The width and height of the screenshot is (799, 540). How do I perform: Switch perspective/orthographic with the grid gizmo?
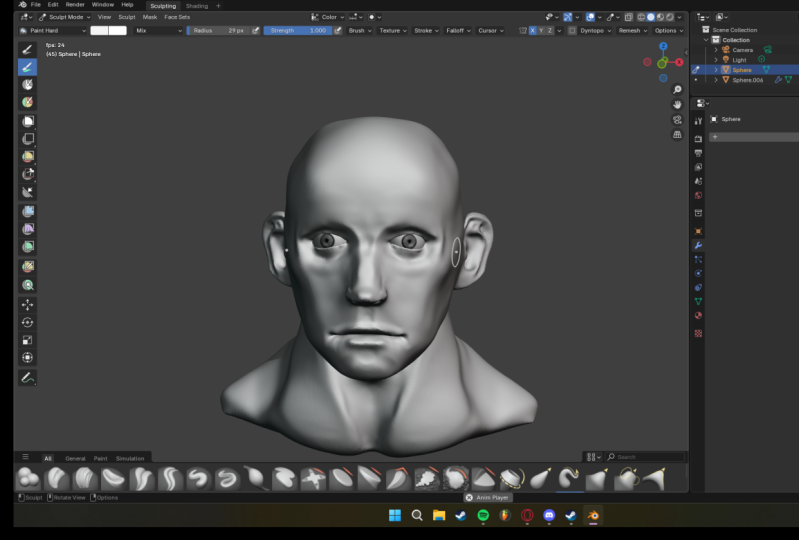tap(677, 134)
